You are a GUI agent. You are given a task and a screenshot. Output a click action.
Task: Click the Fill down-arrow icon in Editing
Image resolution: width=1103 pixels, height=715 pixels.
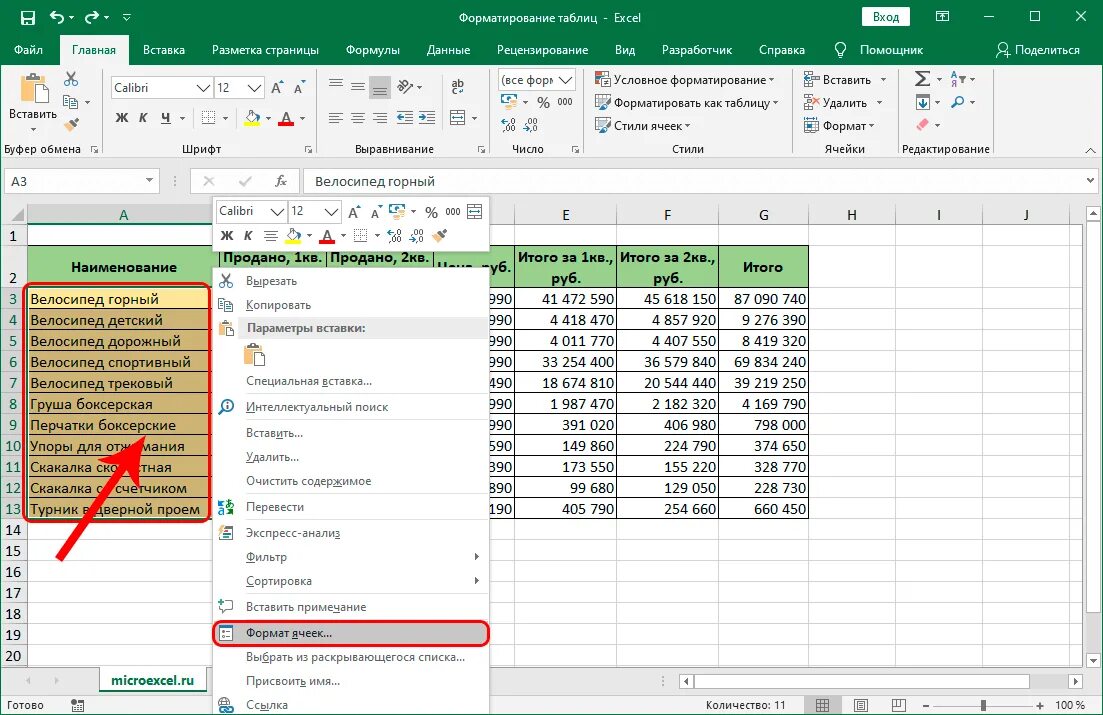point(923,102)
